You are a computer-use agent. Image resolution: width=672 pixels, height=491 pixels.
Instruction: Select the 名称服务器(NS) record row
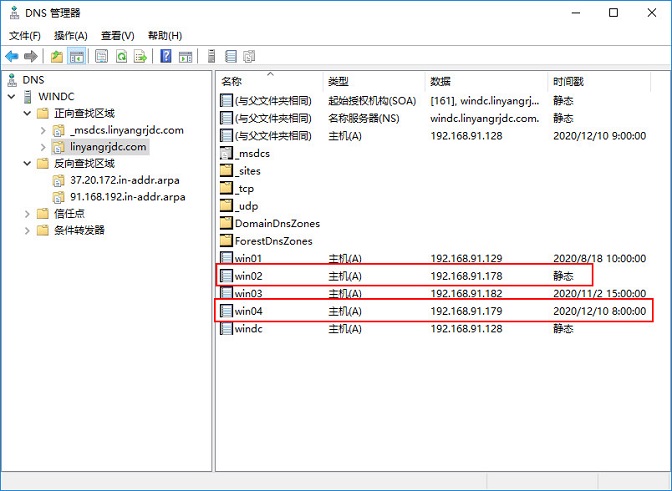[433, 118]
